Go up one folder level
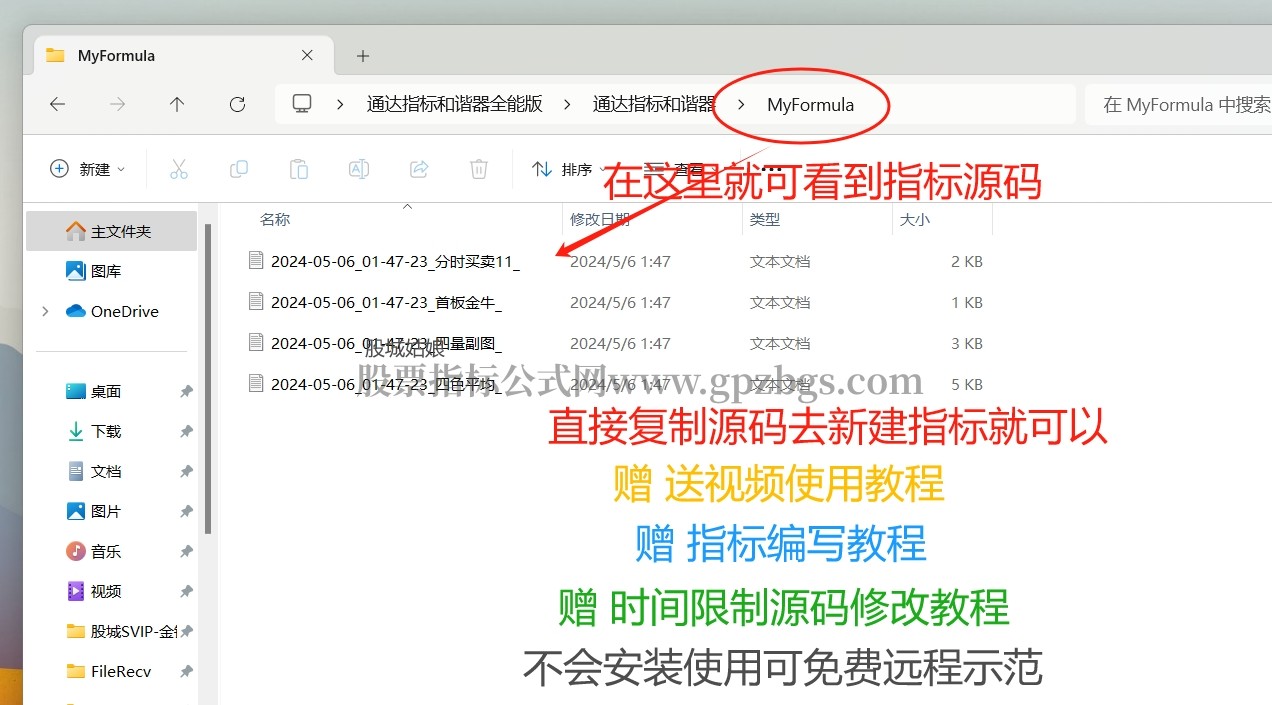The image size is (1272, 705). pyautogui.click(x=177, y=104)
